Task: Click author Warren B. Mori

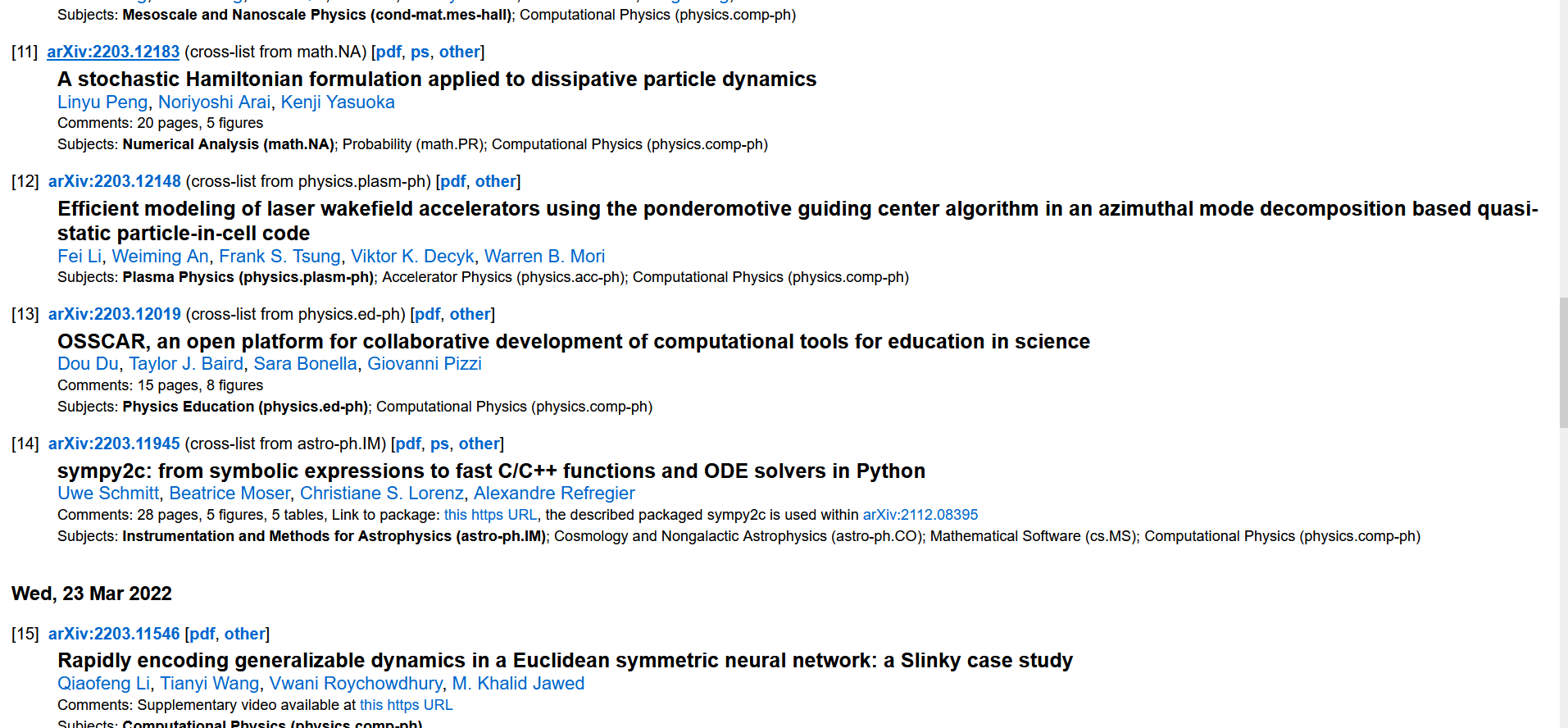Action: (x=544, y=257)
